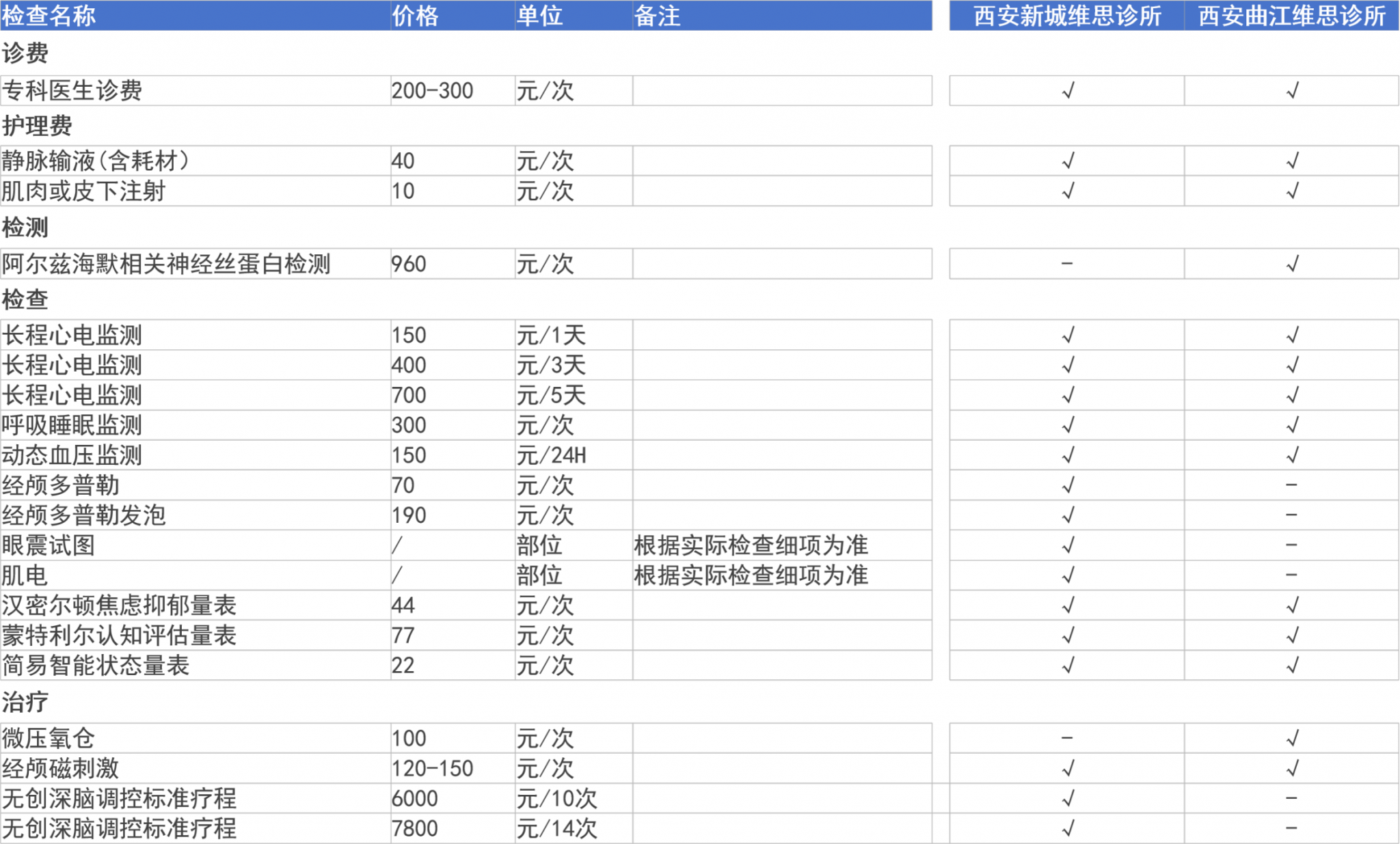This screenshot has width=1400, height=844.
Task: Click unit 元/14次 cell
Action: [574, 828]
